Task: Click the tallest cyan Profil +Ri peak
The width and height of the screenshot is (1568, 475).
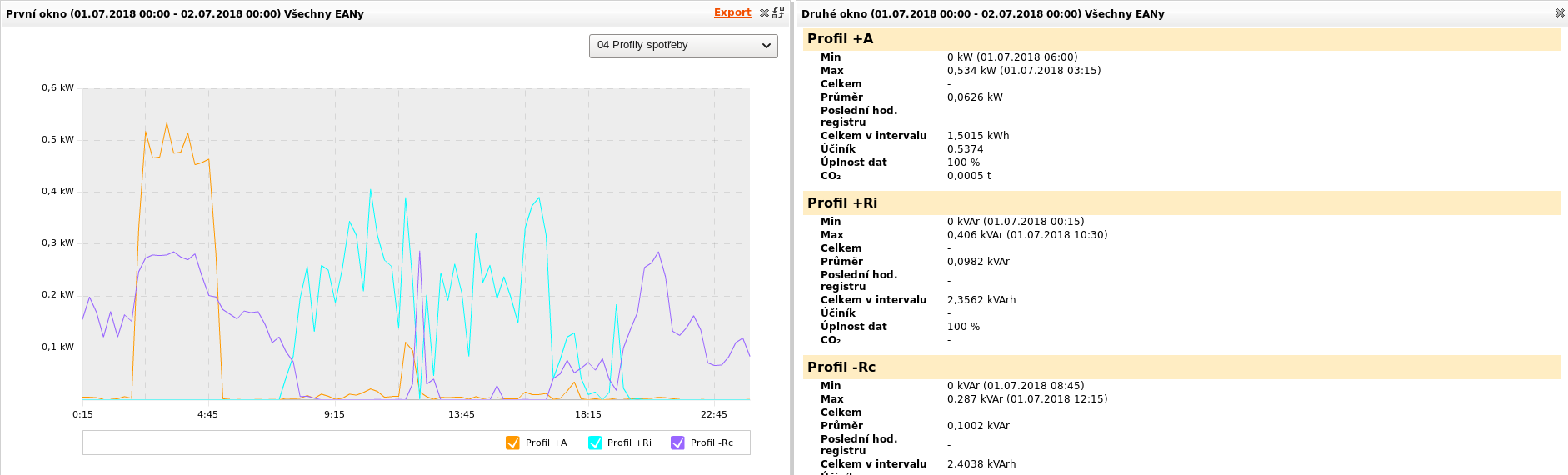Action: pos(370,190)
